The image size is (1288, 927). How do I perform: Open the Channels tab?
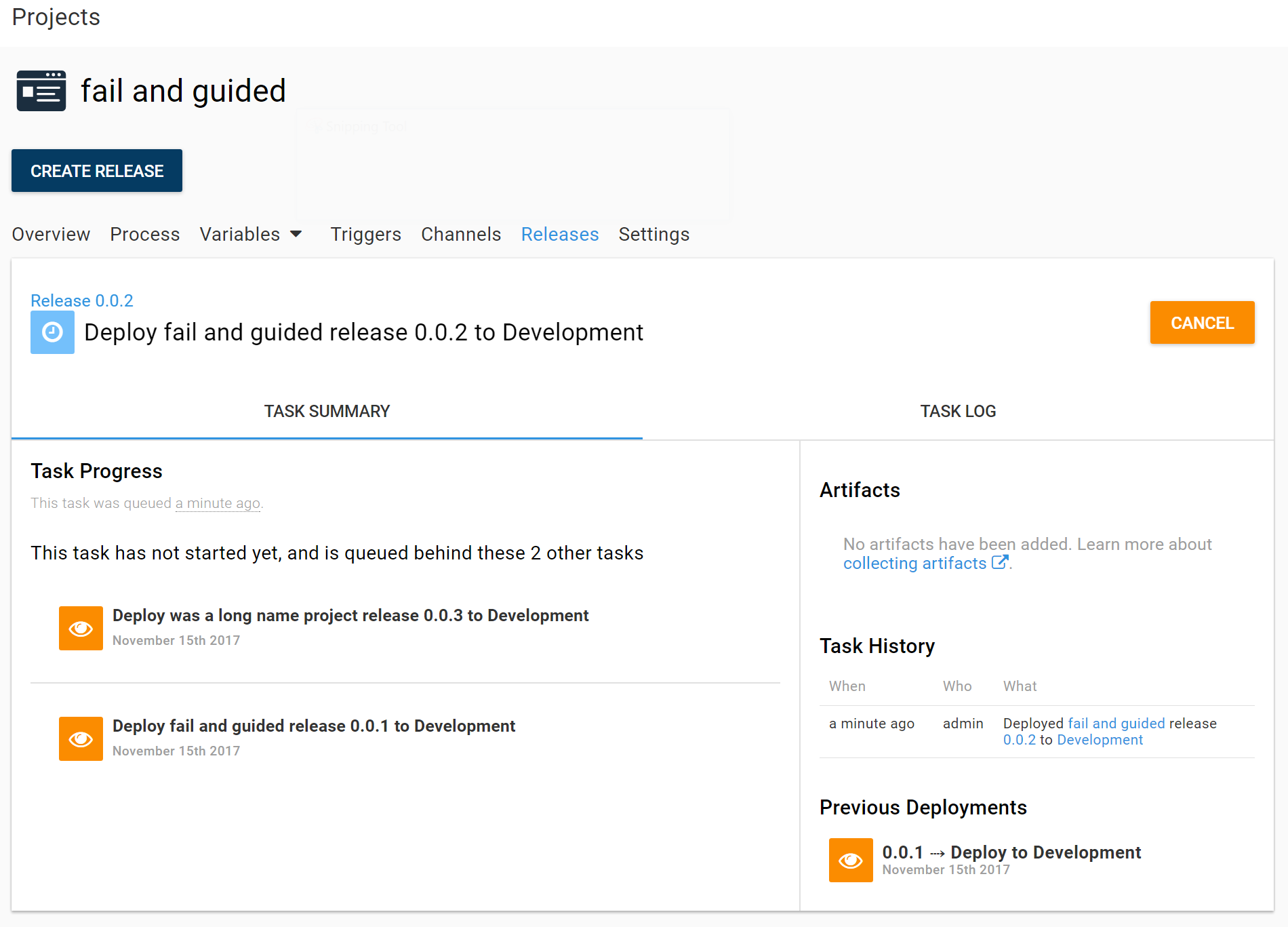click(460, 234)
